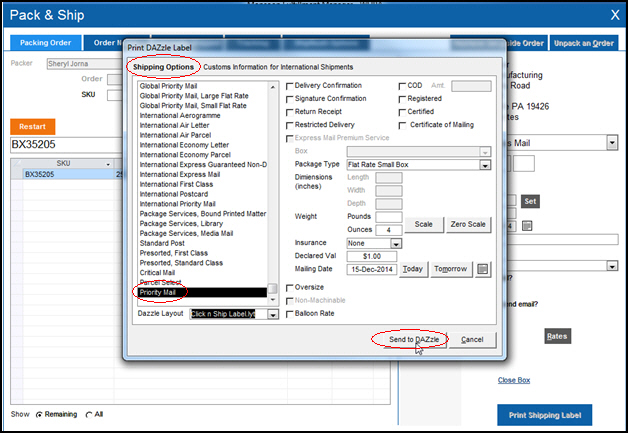Select the All radio button
Screen dimensions: 628x433
point(89,415)
